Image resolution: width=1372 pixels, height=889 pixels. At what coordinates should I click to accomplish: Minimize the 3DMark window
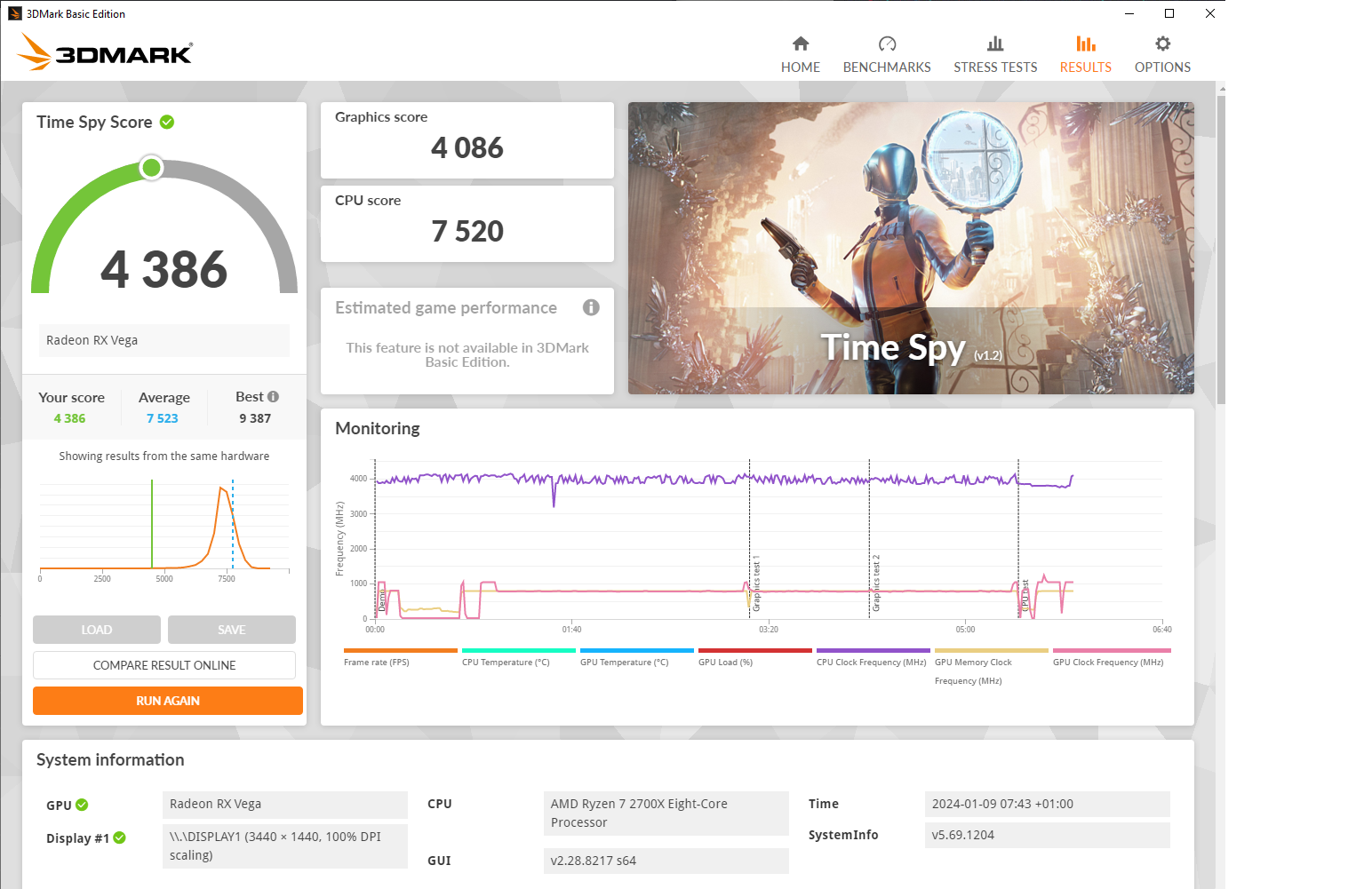click(1129, 13)
